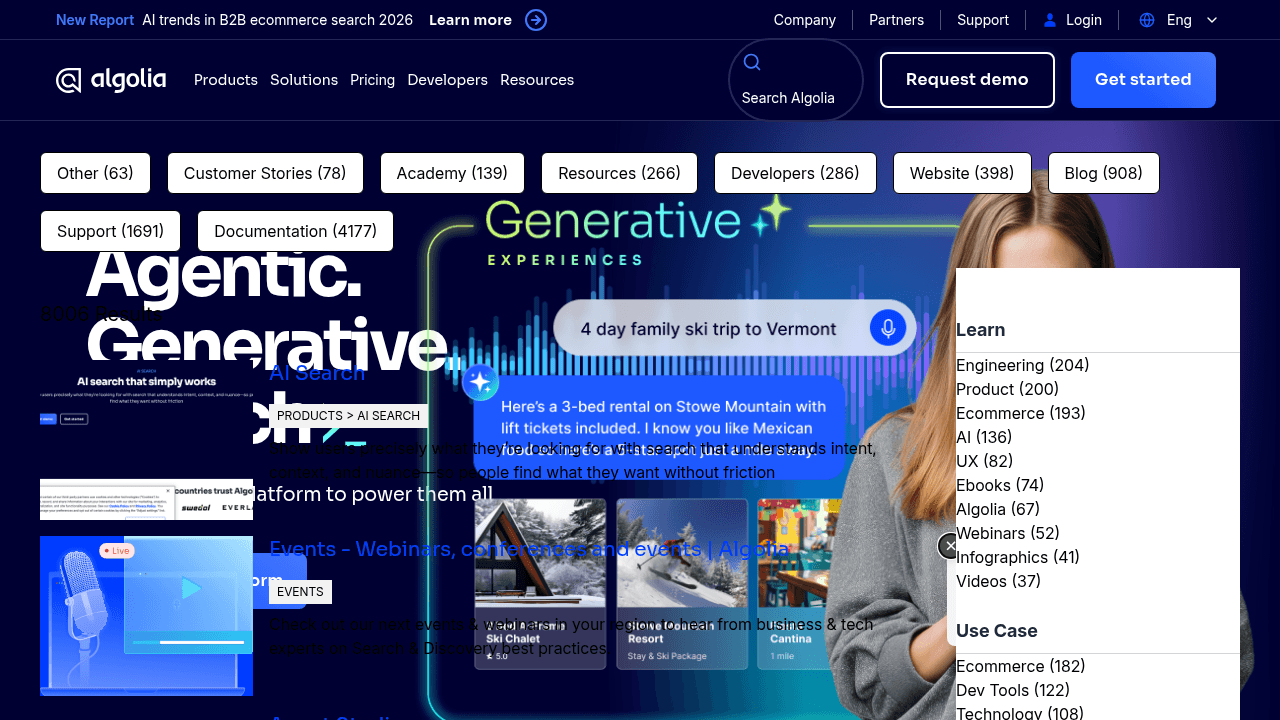Filter by Website (398)
Image resolution: width=1280 pixels, height=720 pixels.
tap(962, 173)
